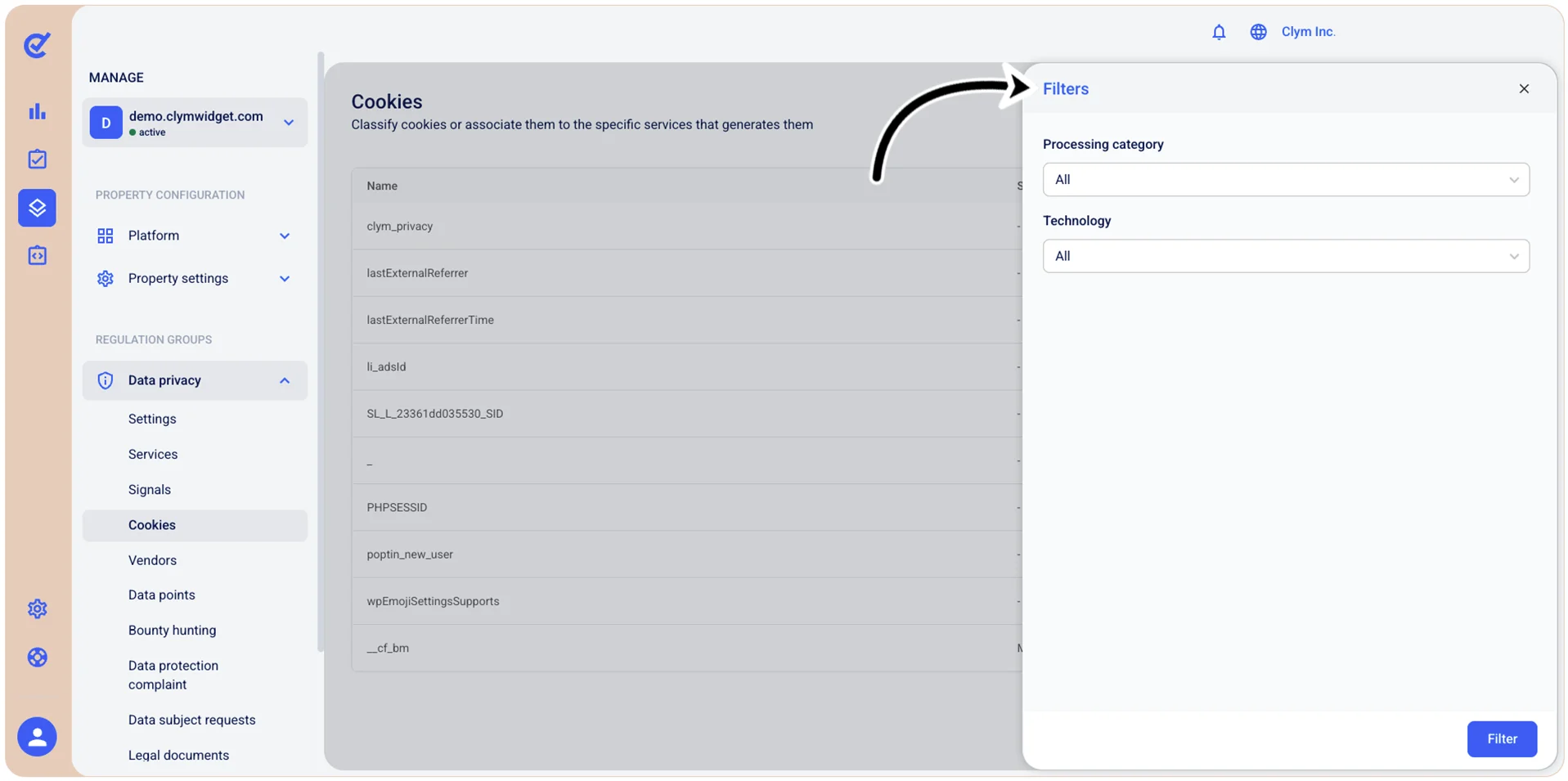Open the Vendors menu item
Image resolution: width=1568 pixels, height=781 pixels.
point(152,560)
